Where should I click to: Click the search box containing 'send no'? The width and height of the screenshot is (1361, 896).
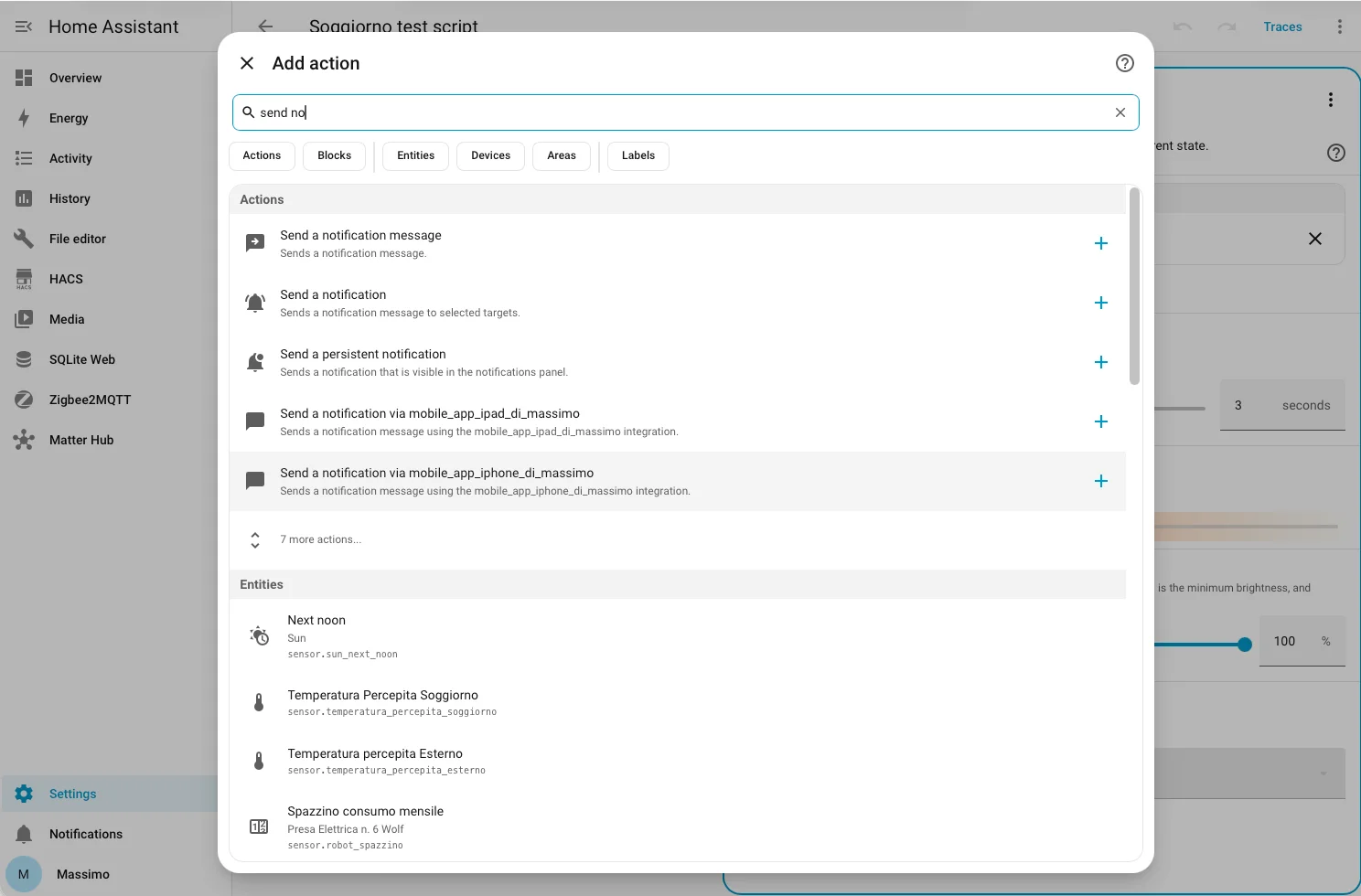pos(685,112)
